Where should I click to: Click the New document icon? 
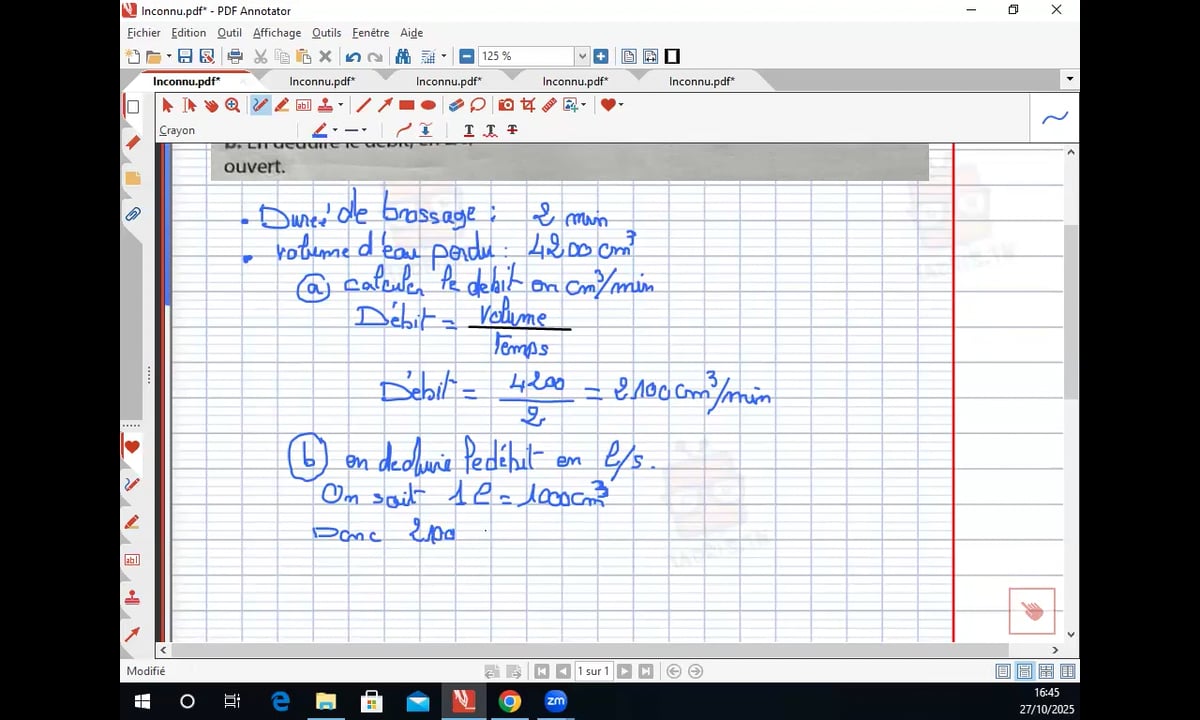tap(134, 56)
